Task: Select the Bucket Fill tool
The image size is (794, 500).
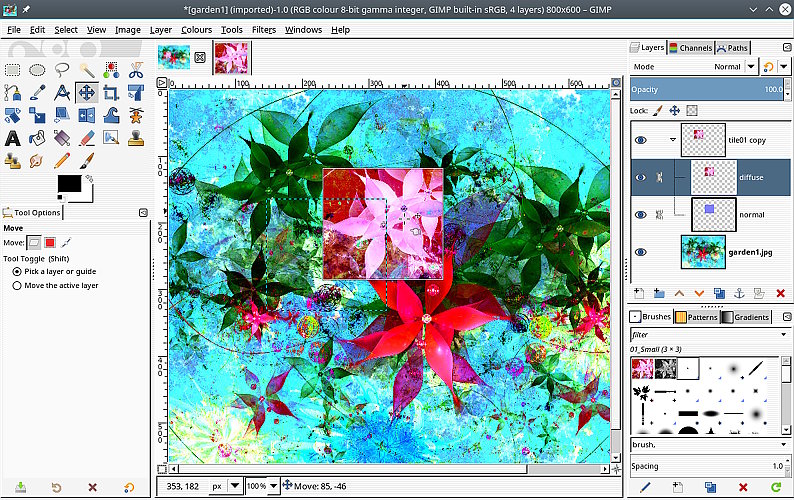Action: 37,138
